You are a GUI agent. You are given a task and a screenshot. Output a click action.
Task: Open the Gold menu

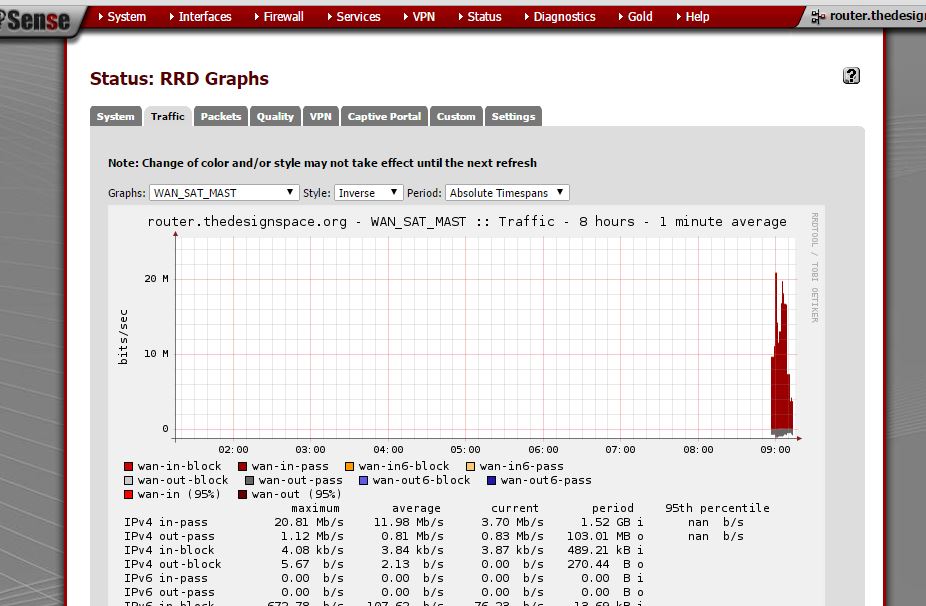coord(640,17)
